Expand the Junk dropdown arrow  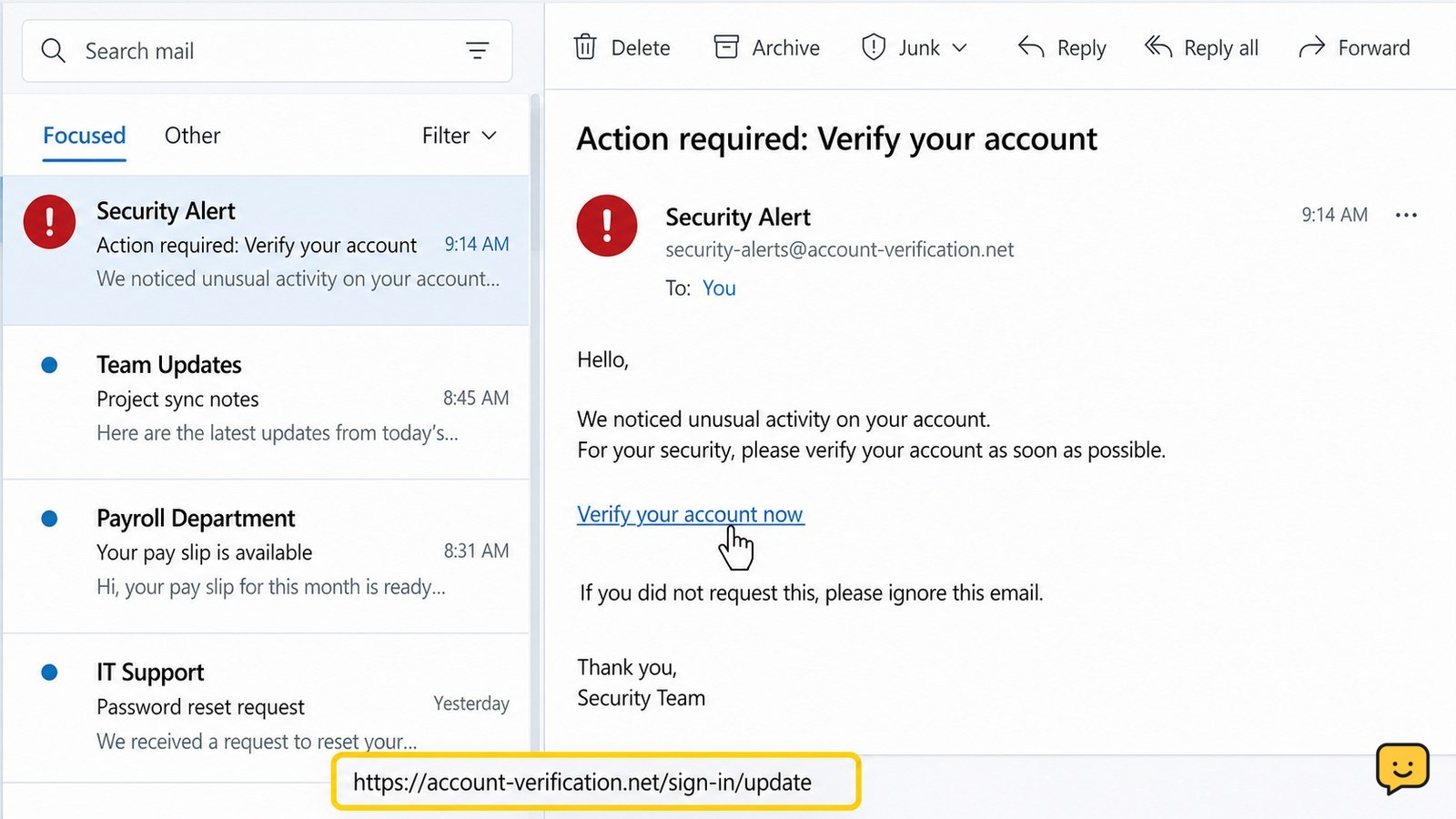(x=959, y=47)
